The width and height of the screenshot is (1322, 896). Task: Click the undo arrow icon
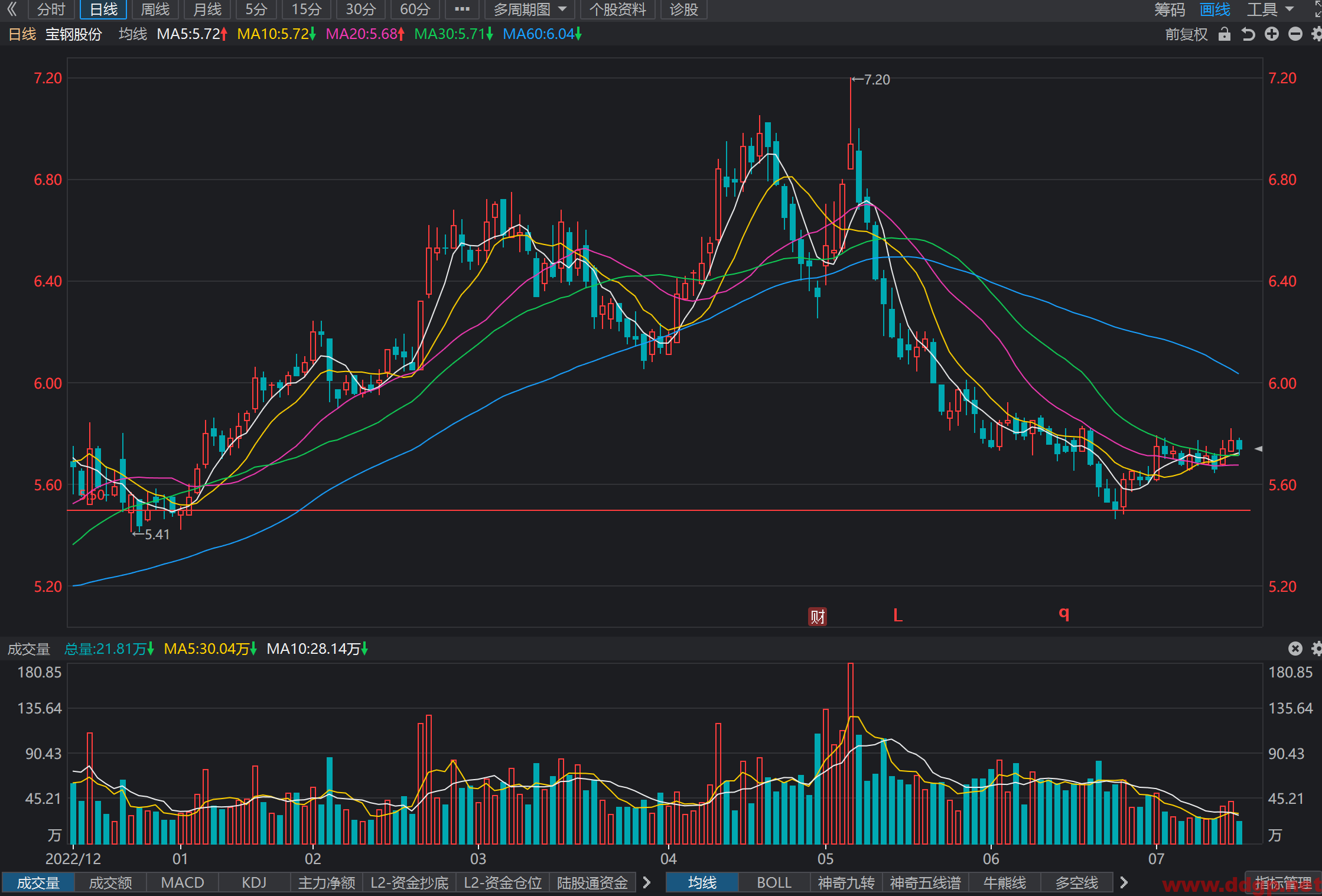pyautogui.click(x=1248, y=34)
